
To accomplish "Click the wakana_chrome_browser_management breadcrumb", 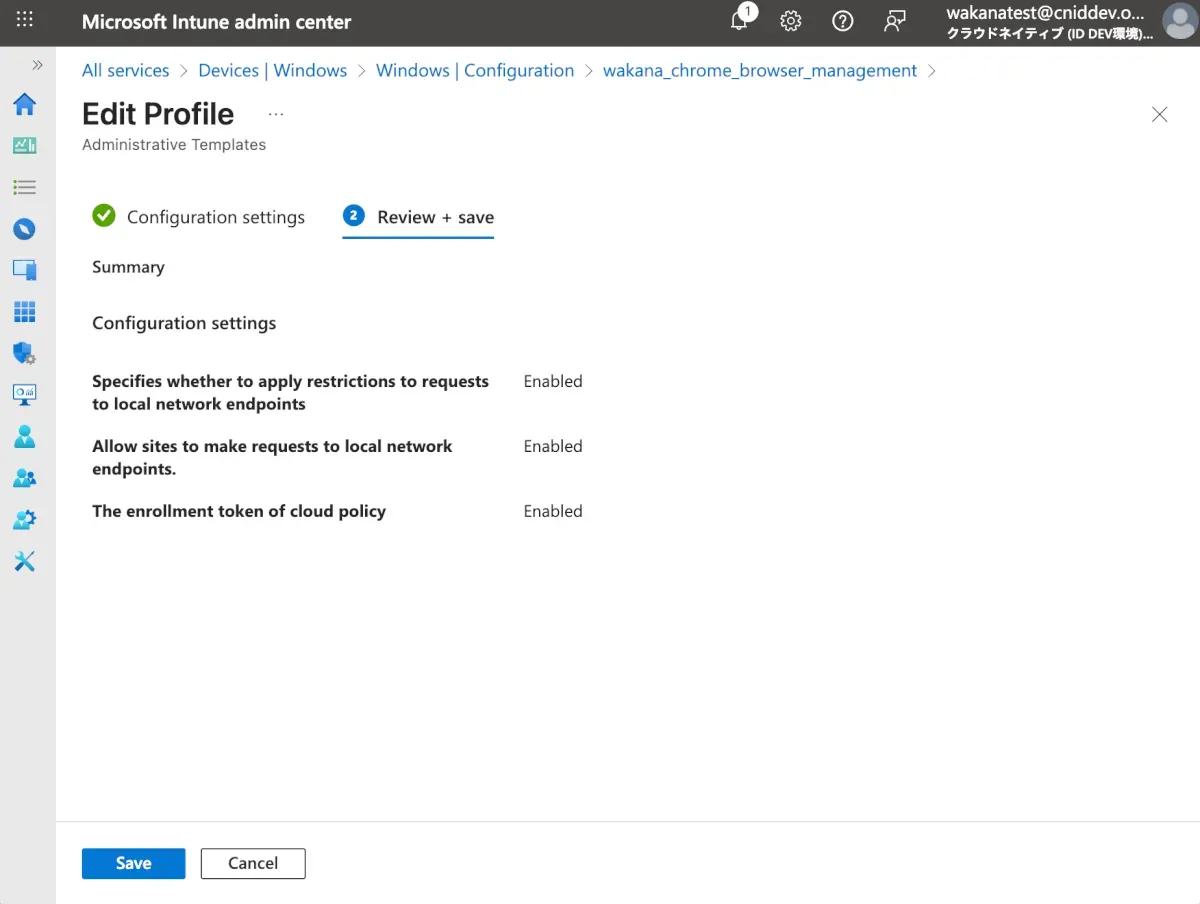I will pos(760,70).
